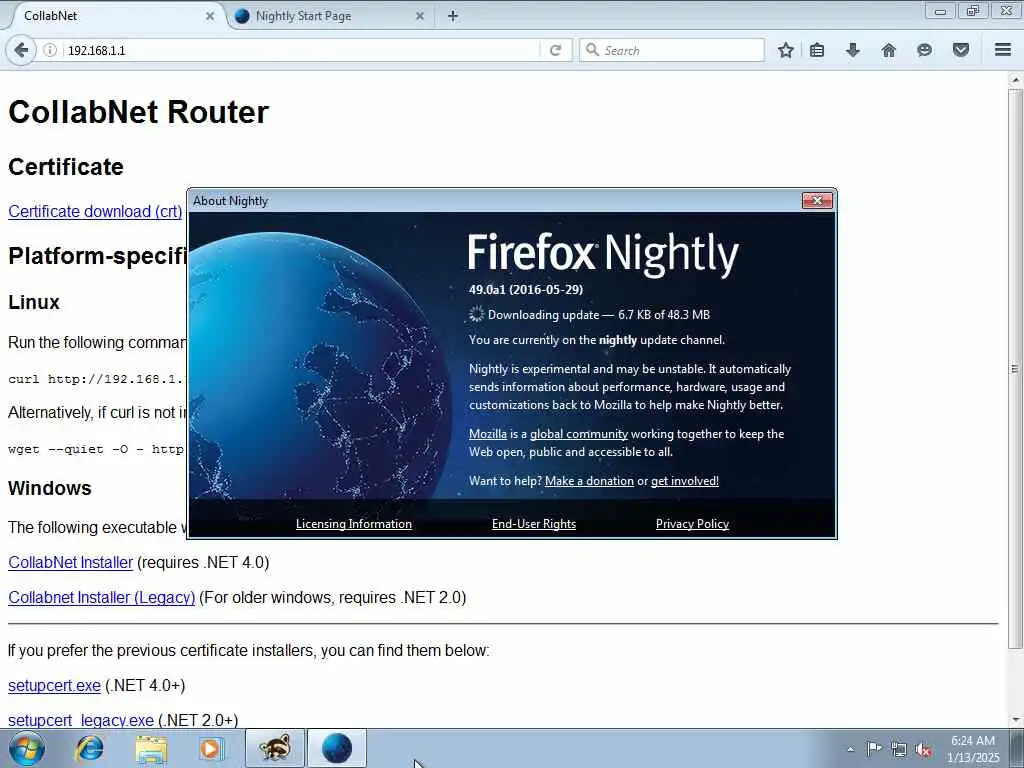Image resolution: width=1024 pixels, height=768 pixels.
Task: Open Windows Explorer folder in taskbar
Action: click(x=151, y=748)
